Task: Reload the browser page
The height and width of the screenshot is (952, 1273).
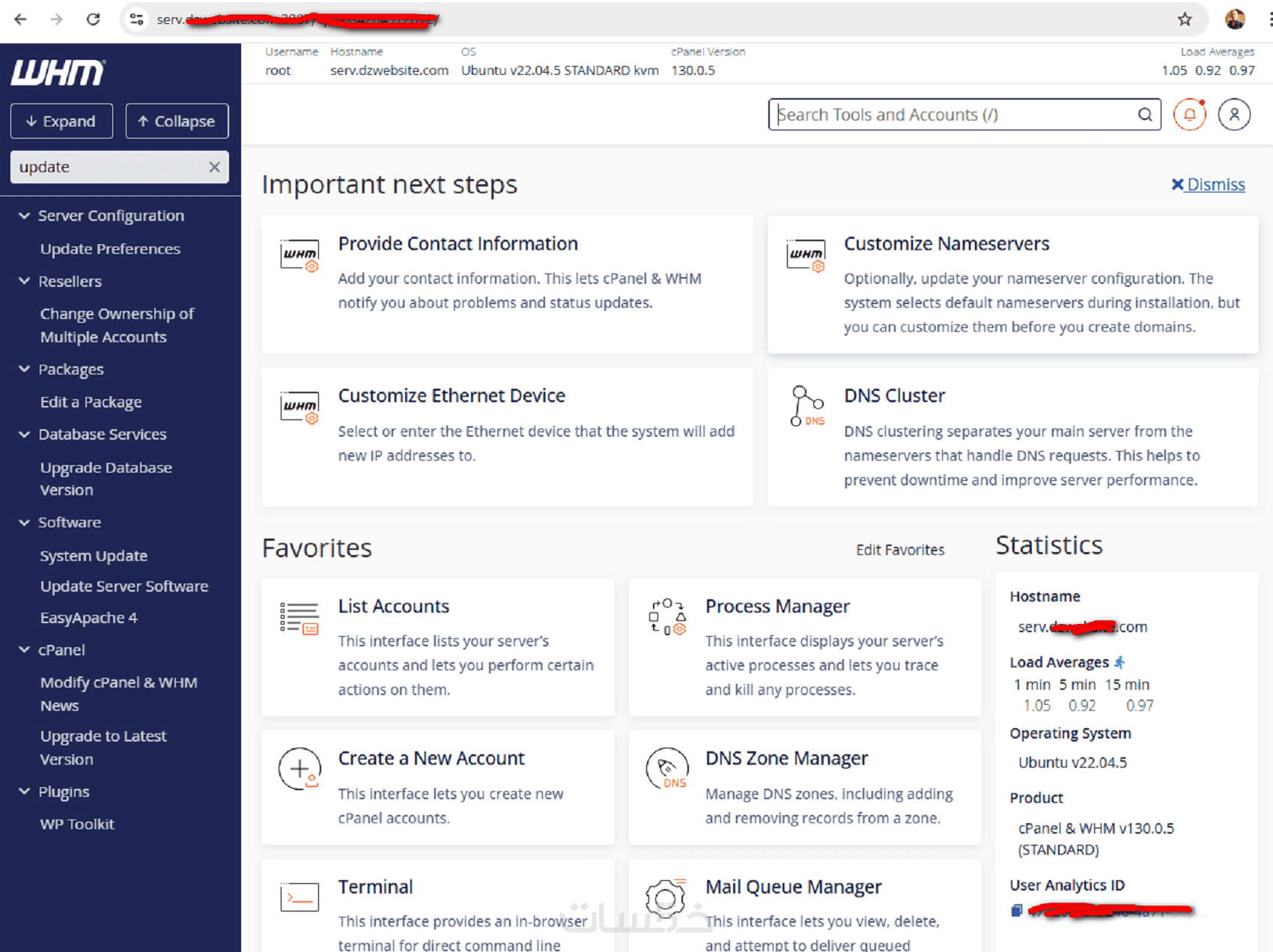Action: (x=93, y=19)
